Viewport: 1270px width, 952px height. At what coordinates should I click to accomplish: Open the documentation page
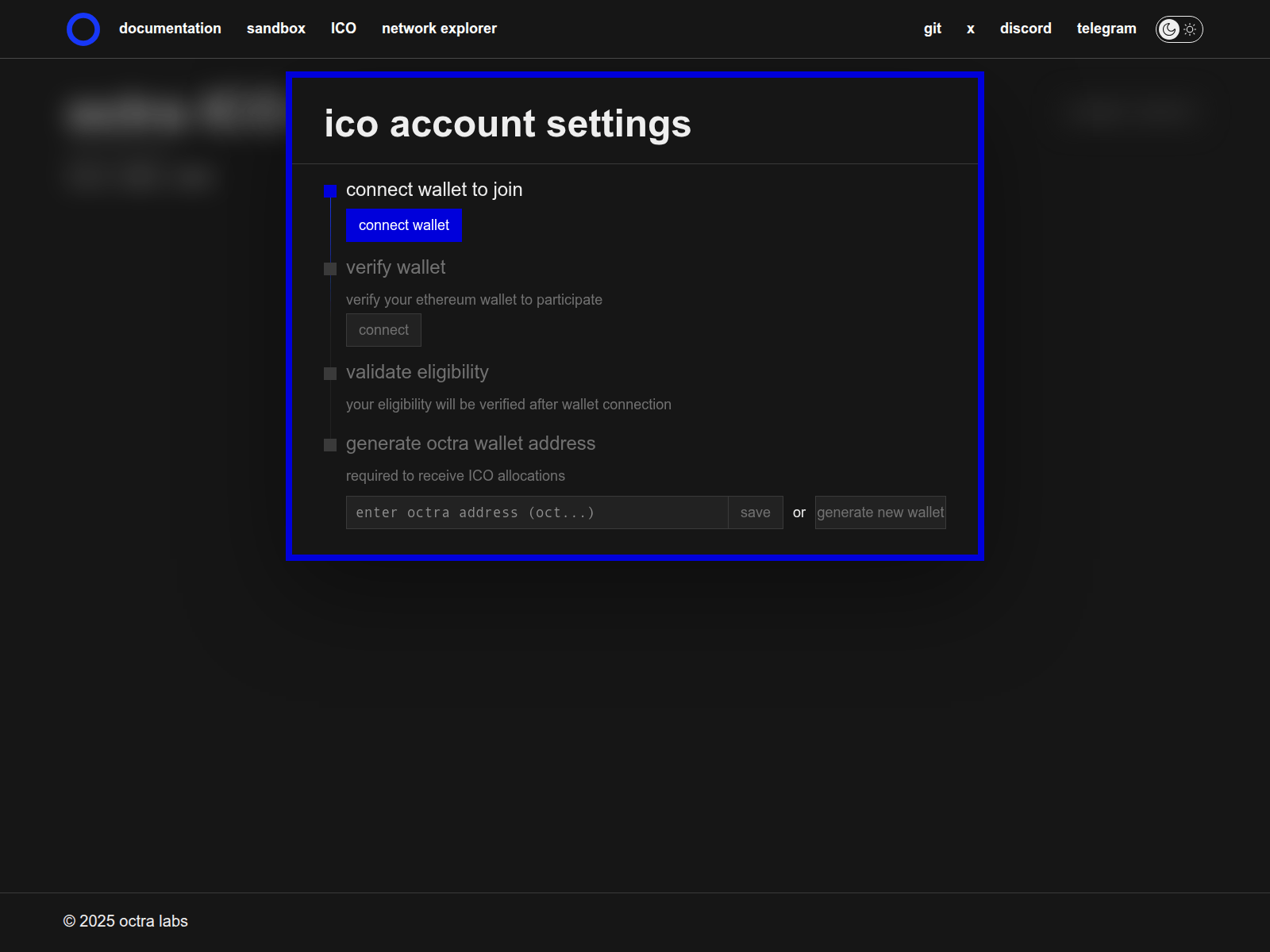[x=170, y=29]
